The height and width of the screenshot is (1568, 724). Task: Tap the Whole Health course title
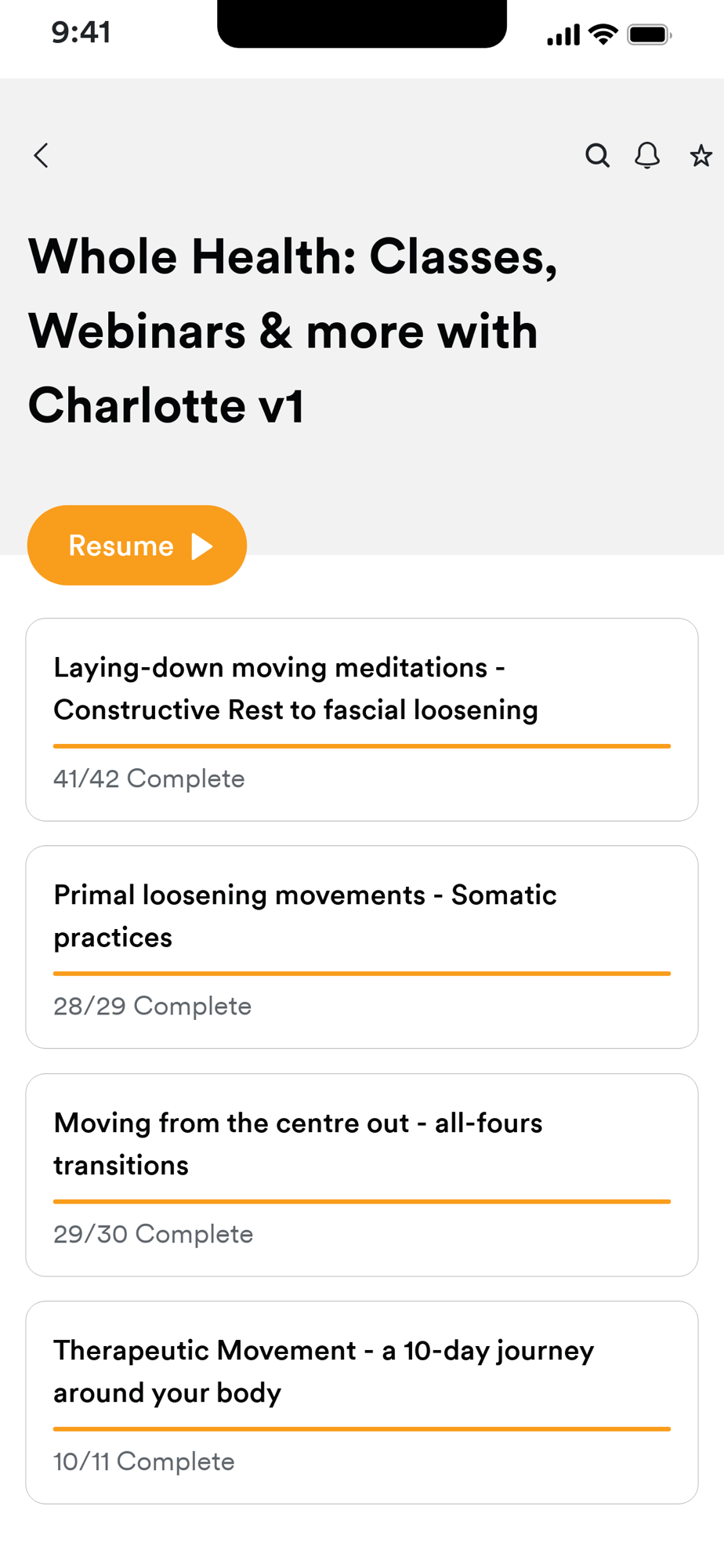[292, 331]
